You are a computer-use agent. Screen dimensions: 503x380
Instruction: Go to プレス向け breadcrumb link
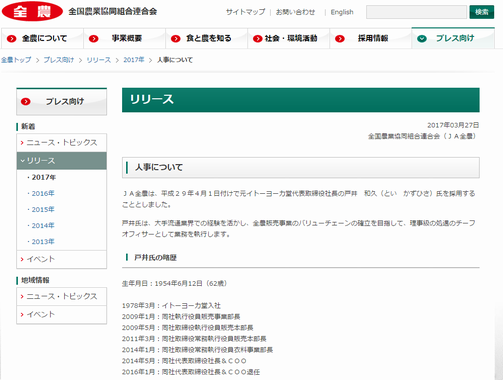click(x=59, y=60)
